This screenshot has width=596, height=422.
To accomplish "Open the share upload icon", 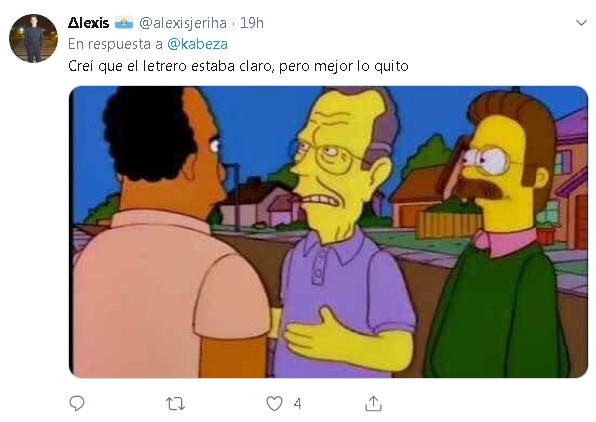I will click(x=373, y=403).
